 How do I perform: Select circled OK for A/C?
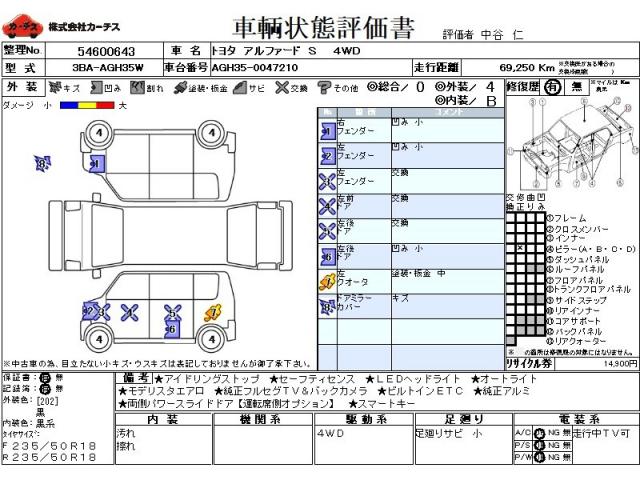(x=540, y=433)
